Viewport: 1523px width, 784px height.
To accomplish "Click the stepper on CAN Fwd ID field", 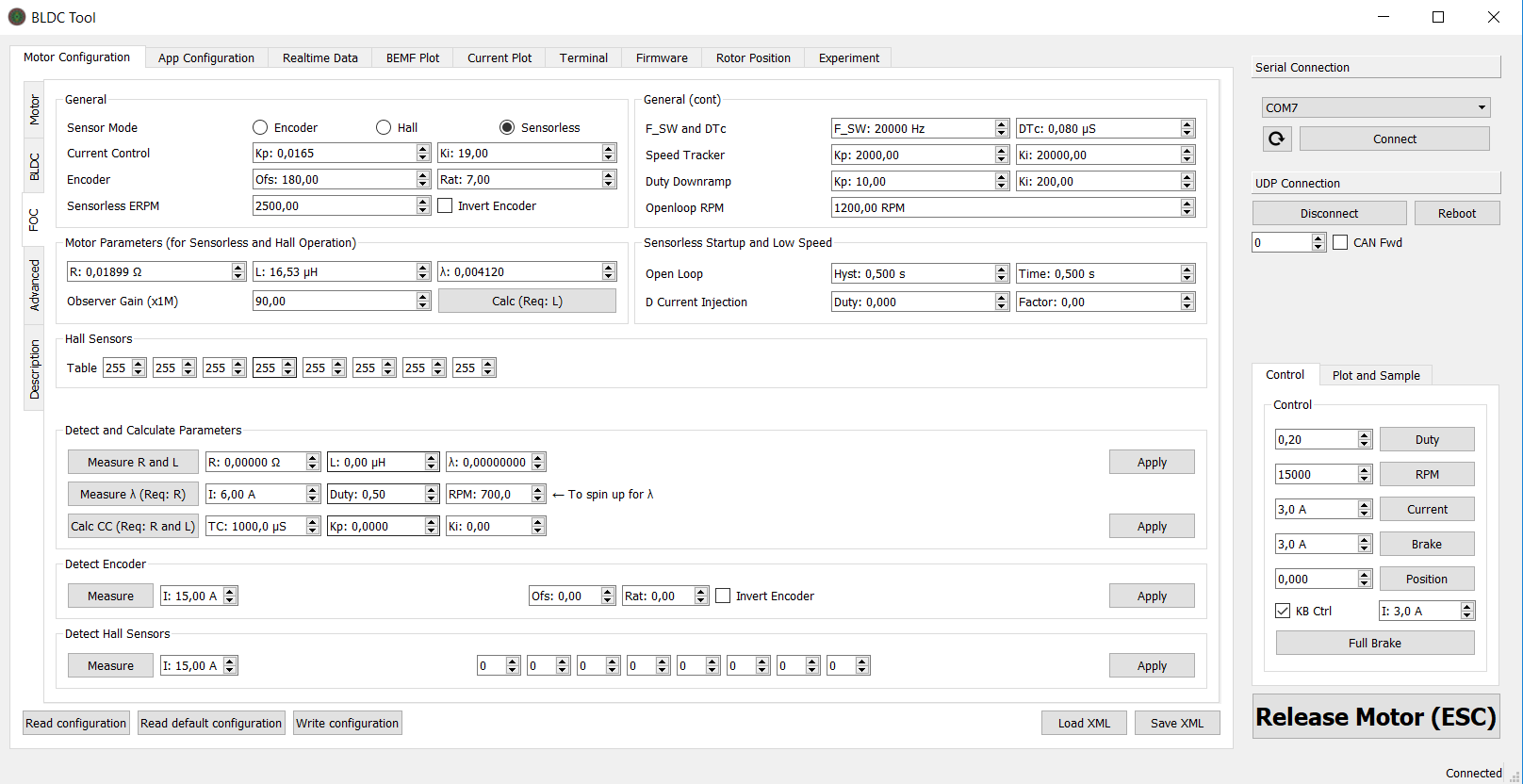I will point(1318,242).
